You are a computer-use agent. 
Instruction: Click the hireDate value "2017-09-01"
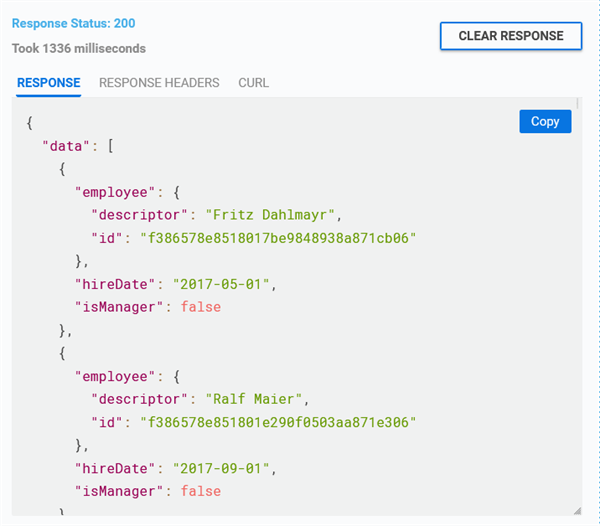[221, 469]
